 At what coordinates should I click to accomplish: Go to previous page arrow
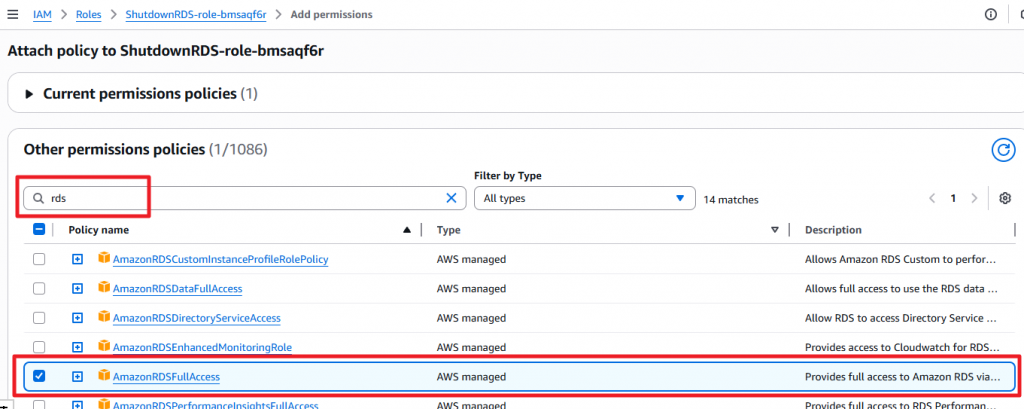point(933,199)
